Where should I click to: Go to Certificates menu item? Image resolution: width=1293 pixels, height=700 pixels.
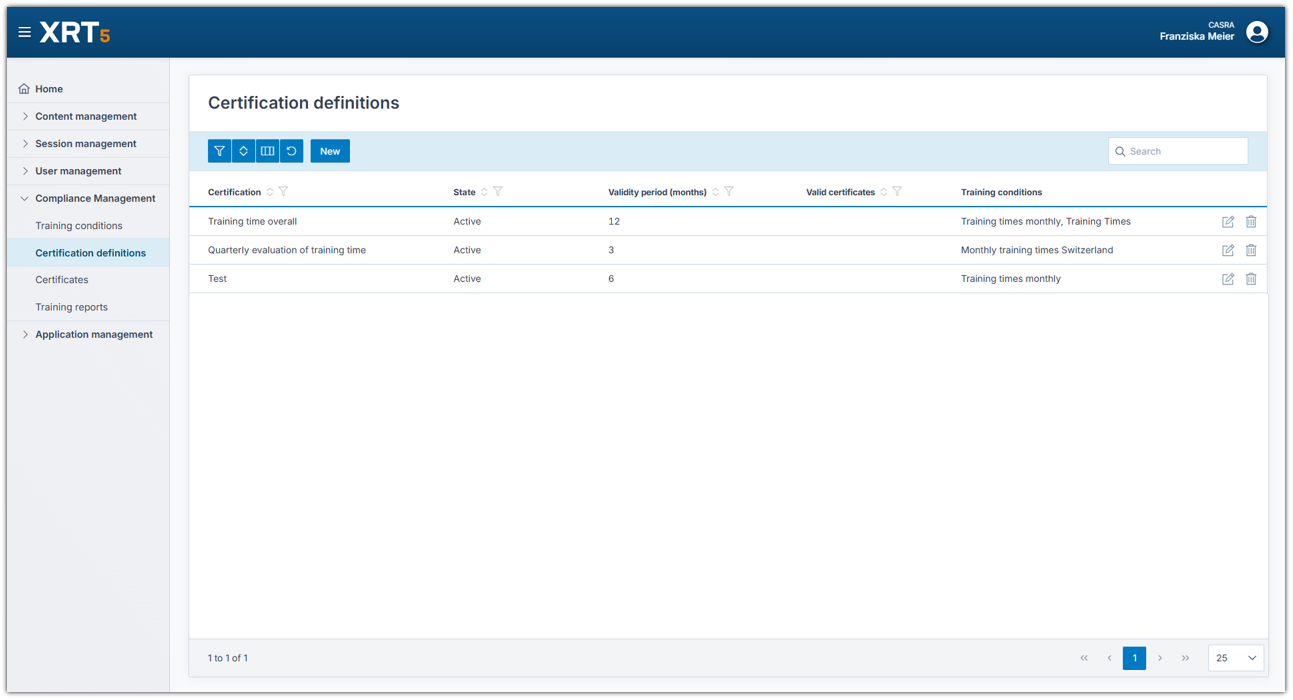(62, 280)
